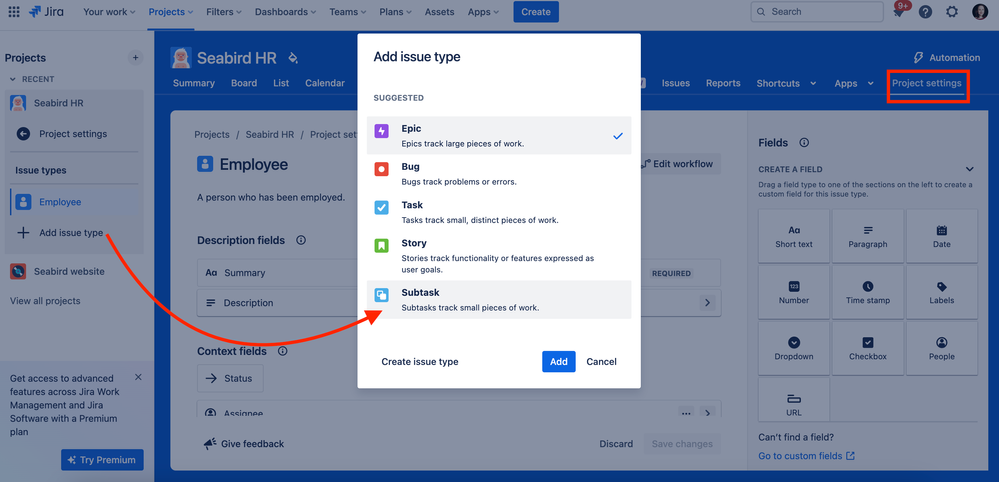Viewport: 999px width, 482px height.
Task: Switch to the List tab
Action: click(x=281, y=83)
